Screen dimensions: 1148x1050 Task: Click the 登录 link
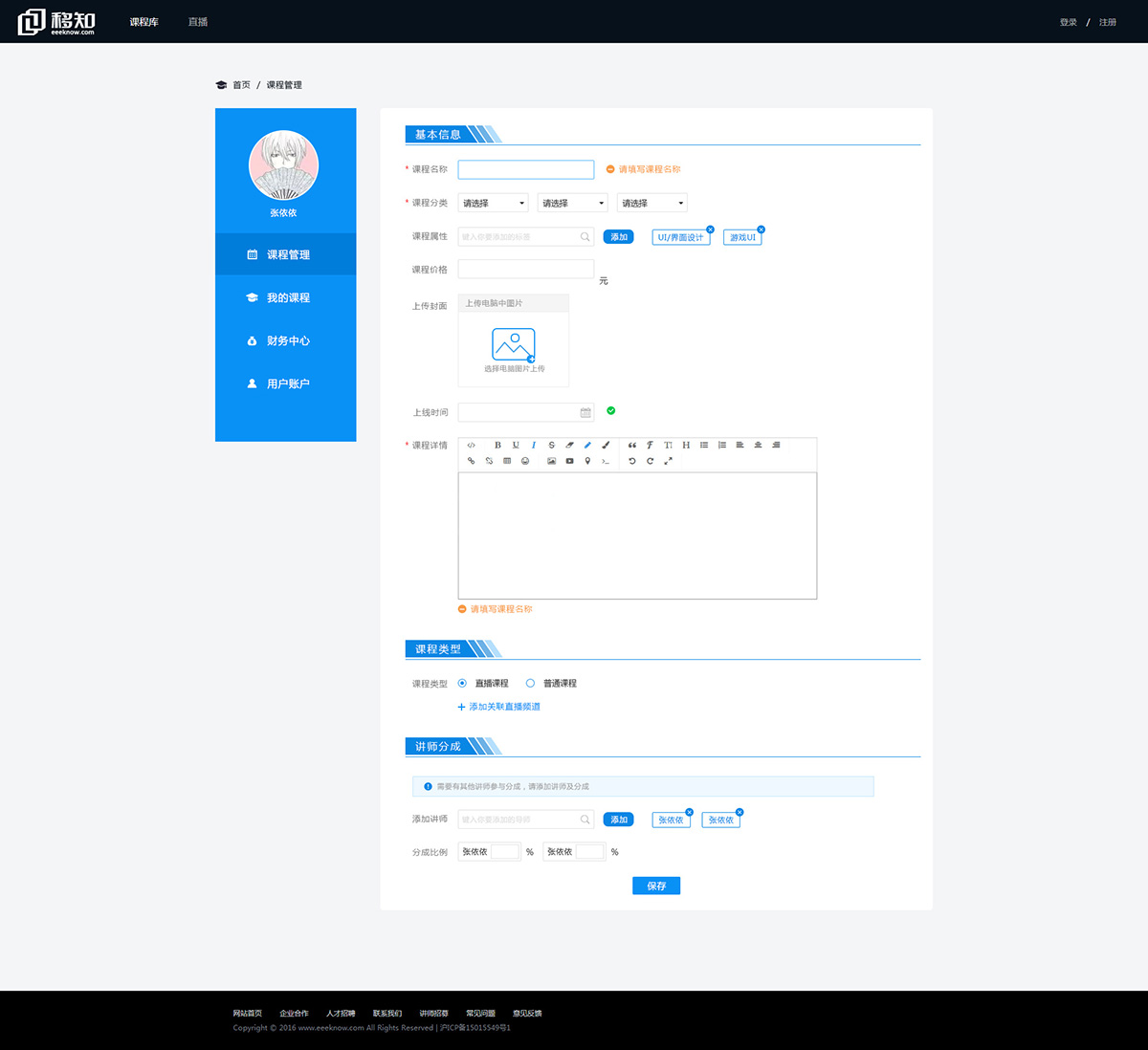click(1069, 22)
